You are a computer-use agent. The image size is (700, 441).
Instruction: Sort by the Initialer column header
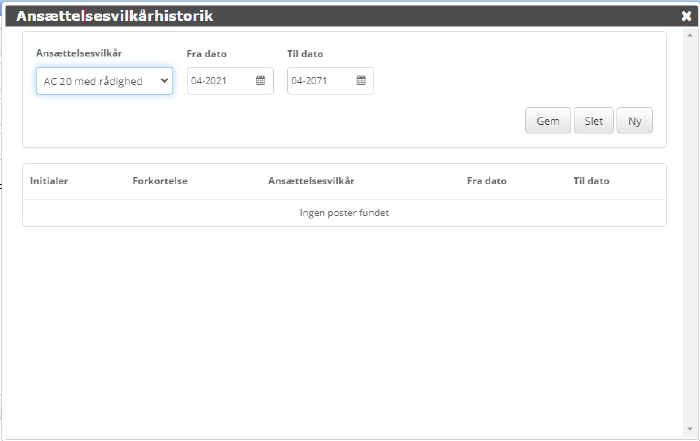tap(49, 181)
